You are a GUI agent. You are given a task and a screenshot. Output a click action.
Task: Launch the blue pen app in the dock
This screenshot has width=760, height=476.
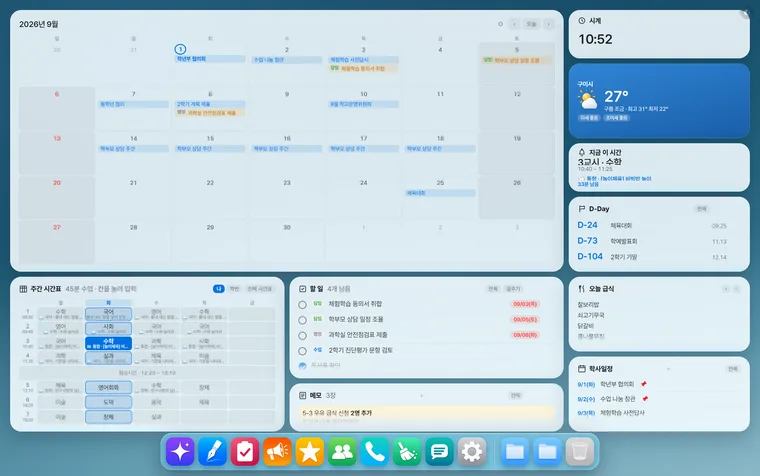[x=212, y=452]
